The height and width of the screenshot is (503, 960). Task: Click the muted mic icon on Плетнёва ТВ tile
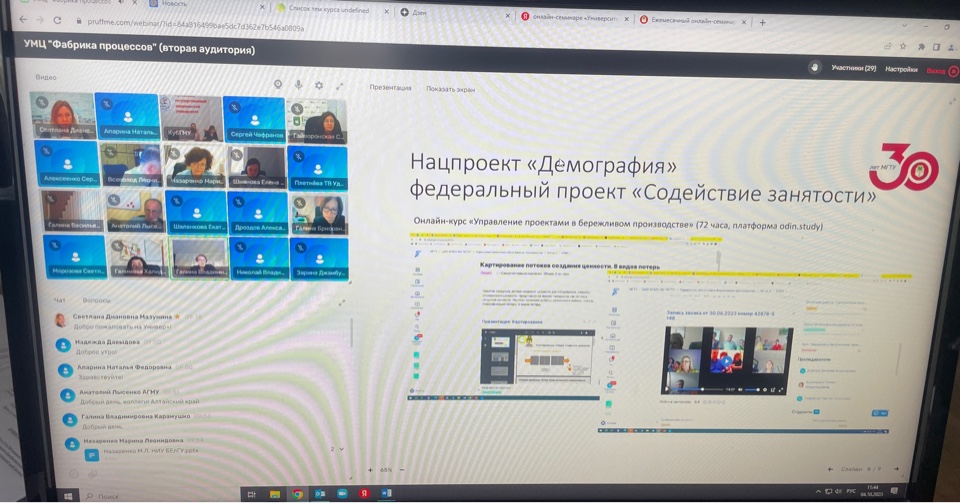tap(299, 157)
